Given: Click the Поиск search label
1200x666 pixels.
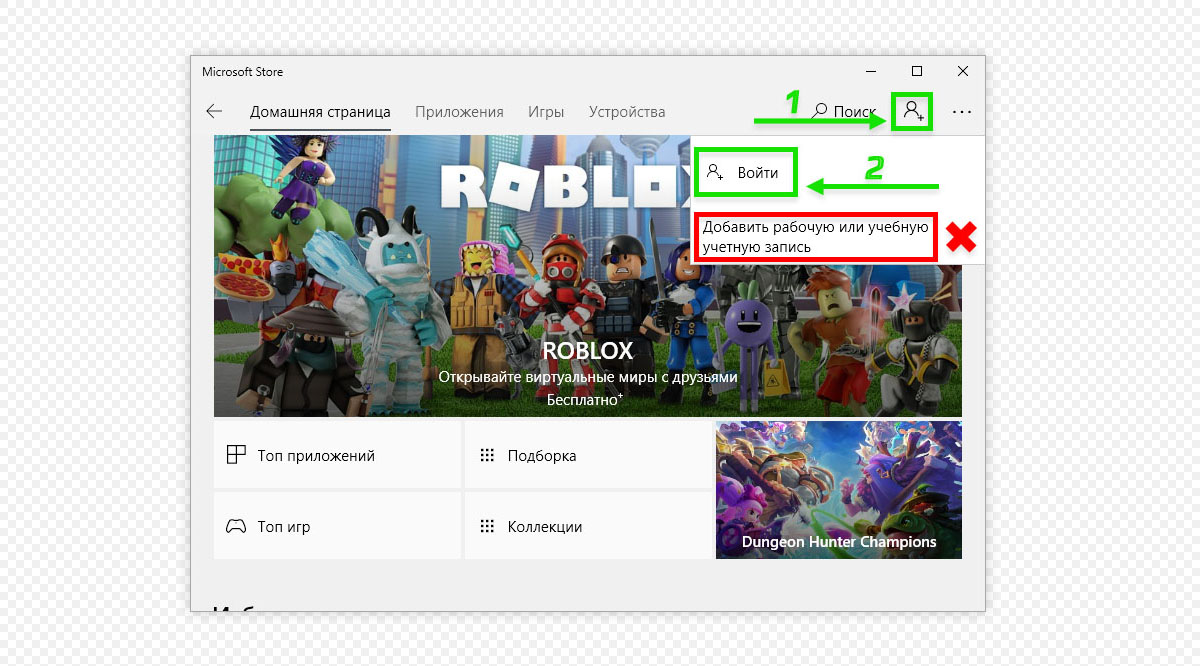Looking at the screenshot, I should (854, 112).
